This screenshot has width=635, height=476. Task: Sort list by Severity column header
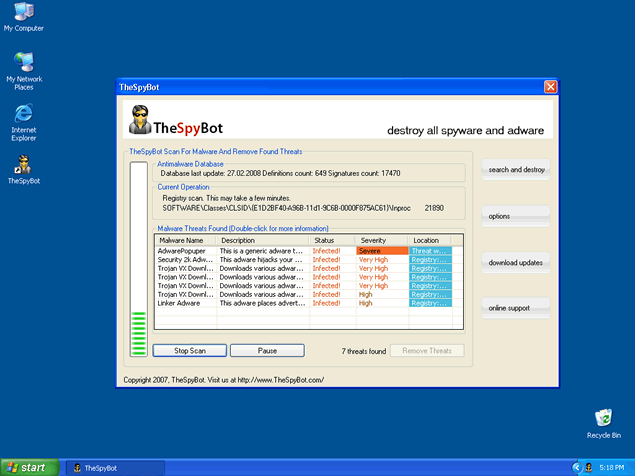(x=381, y=240)
